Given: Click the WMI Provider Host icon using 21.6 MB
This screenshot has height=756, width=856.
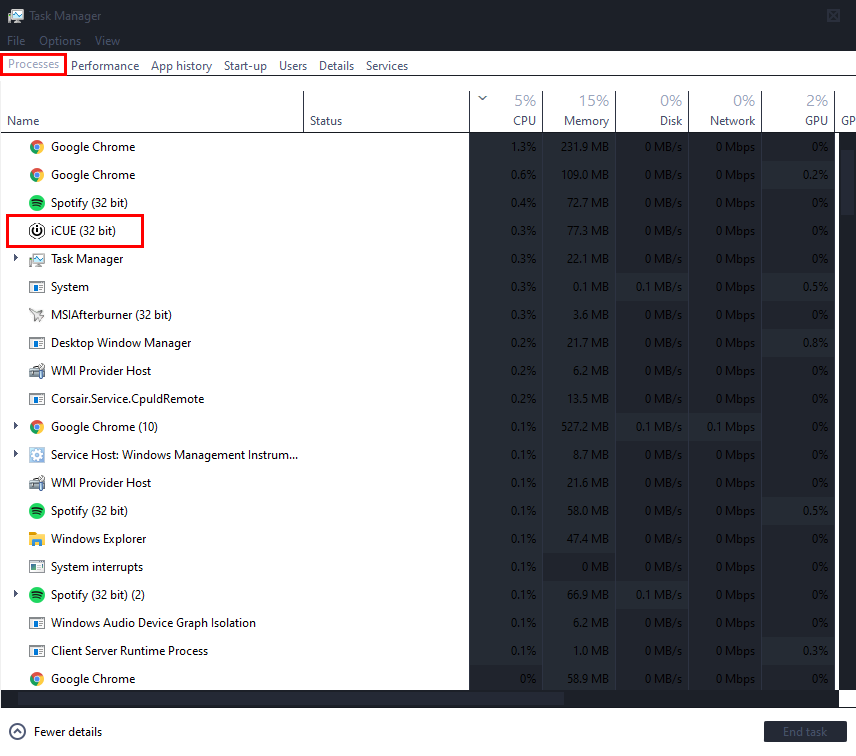Looking at the screenshot, I should [37, 483].
